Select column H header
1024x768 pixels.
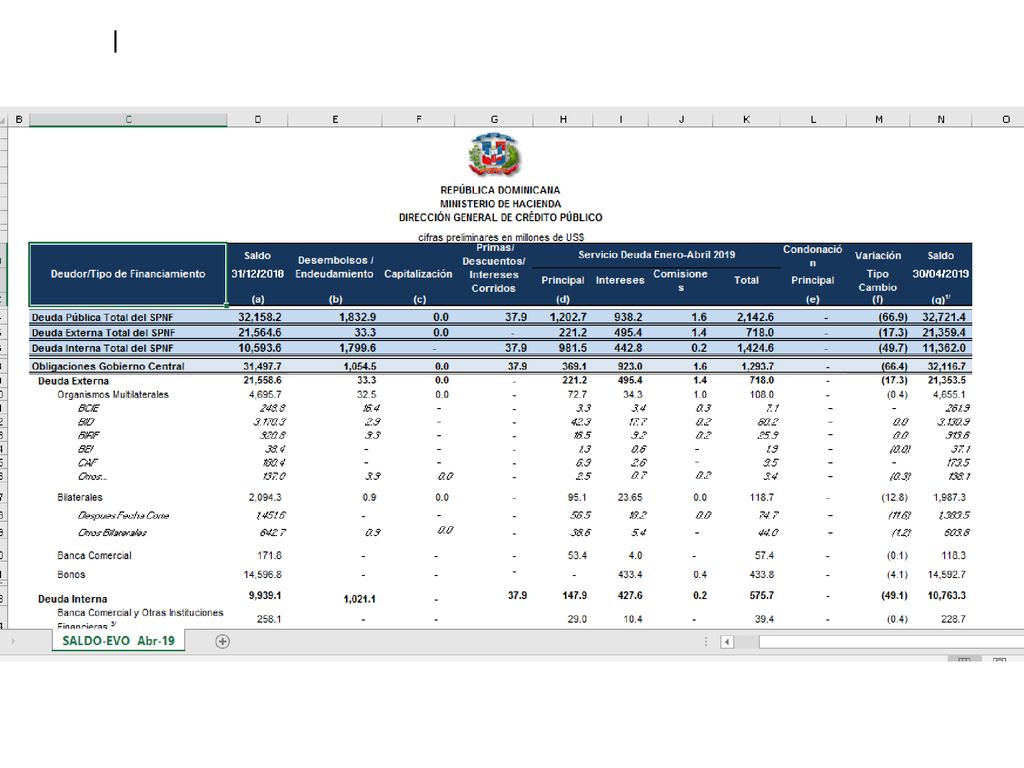[563, 120]
